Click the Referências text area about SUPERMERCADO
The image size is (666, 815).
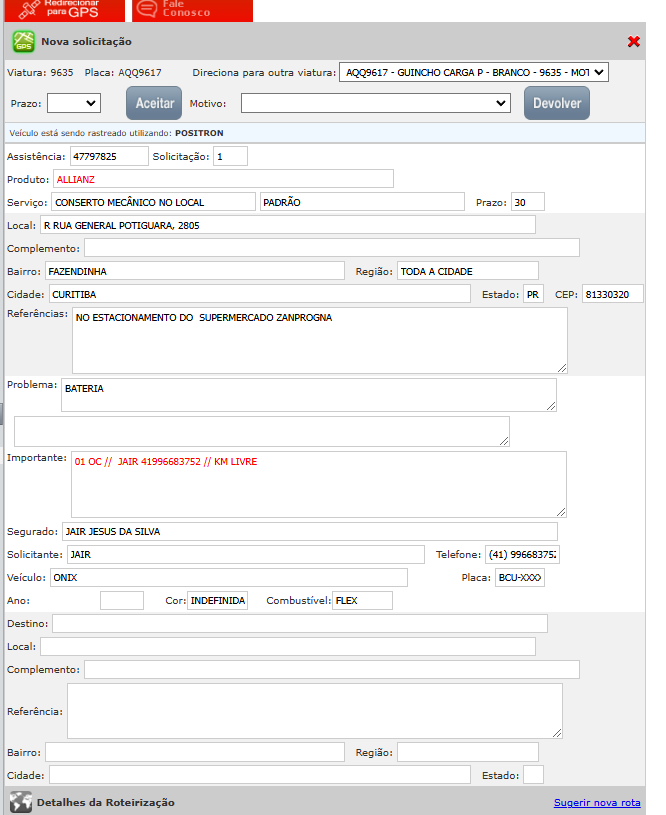(320, 340)
